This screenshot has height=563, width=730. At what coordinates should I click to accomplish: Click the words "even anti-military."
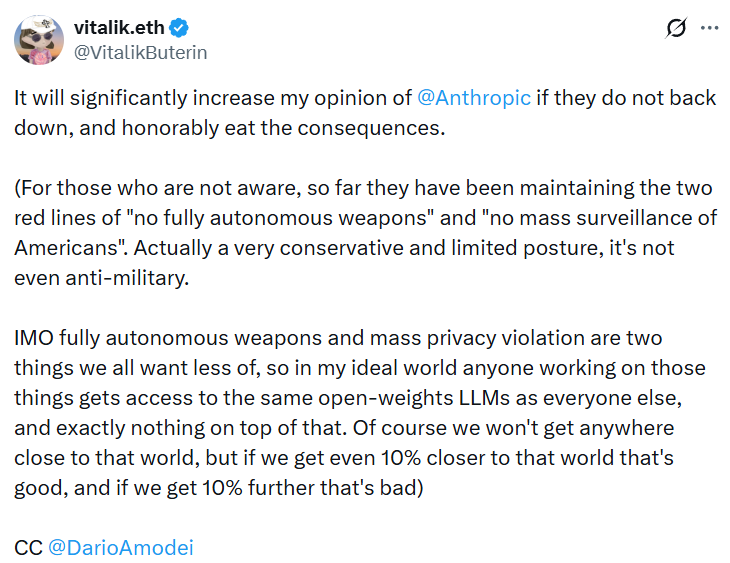click(101, 279)
